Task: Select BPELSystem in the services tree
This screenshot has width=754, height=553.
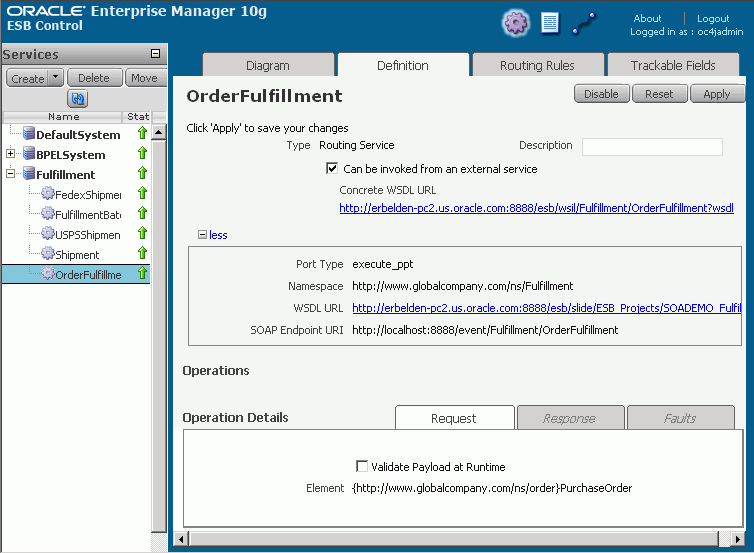Action: pos(71,155)
